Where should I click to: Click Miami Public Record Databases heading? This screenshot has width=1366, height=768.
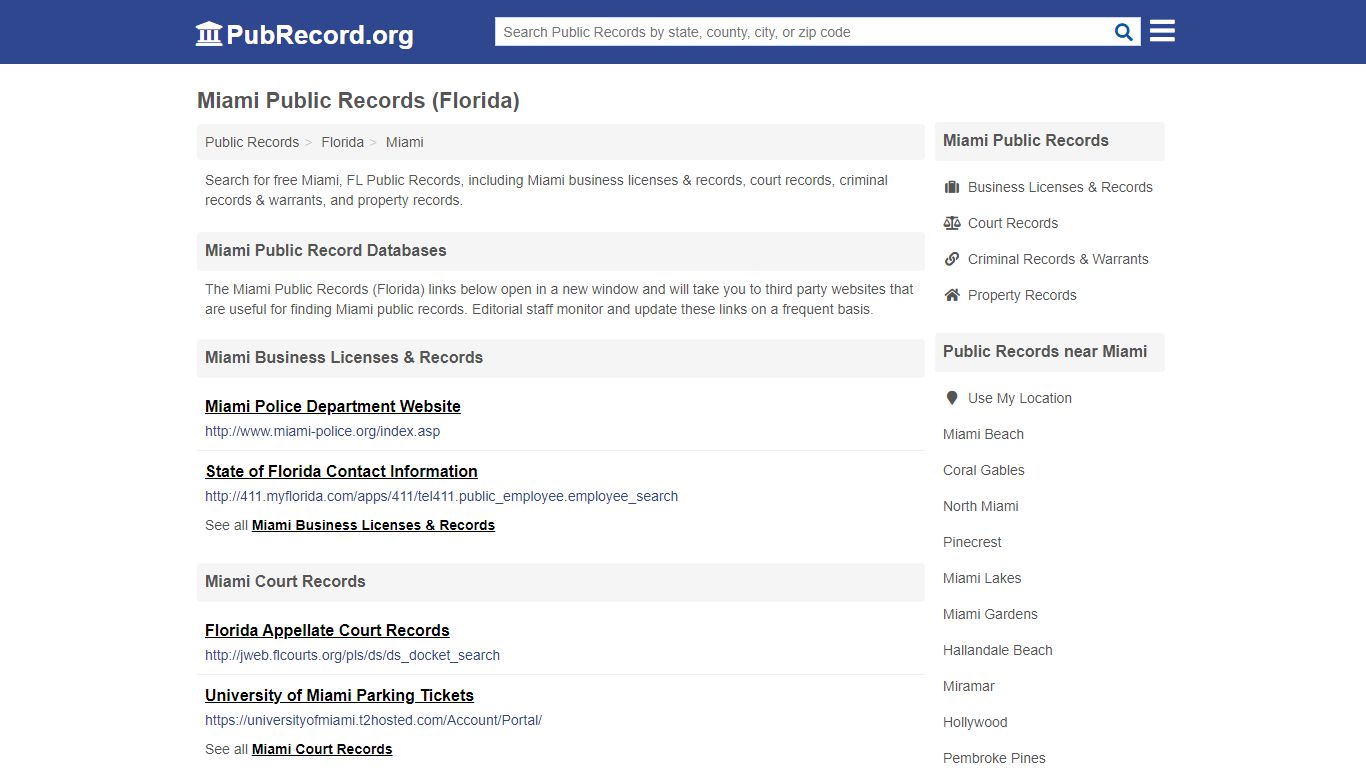(x=326, y=251)
